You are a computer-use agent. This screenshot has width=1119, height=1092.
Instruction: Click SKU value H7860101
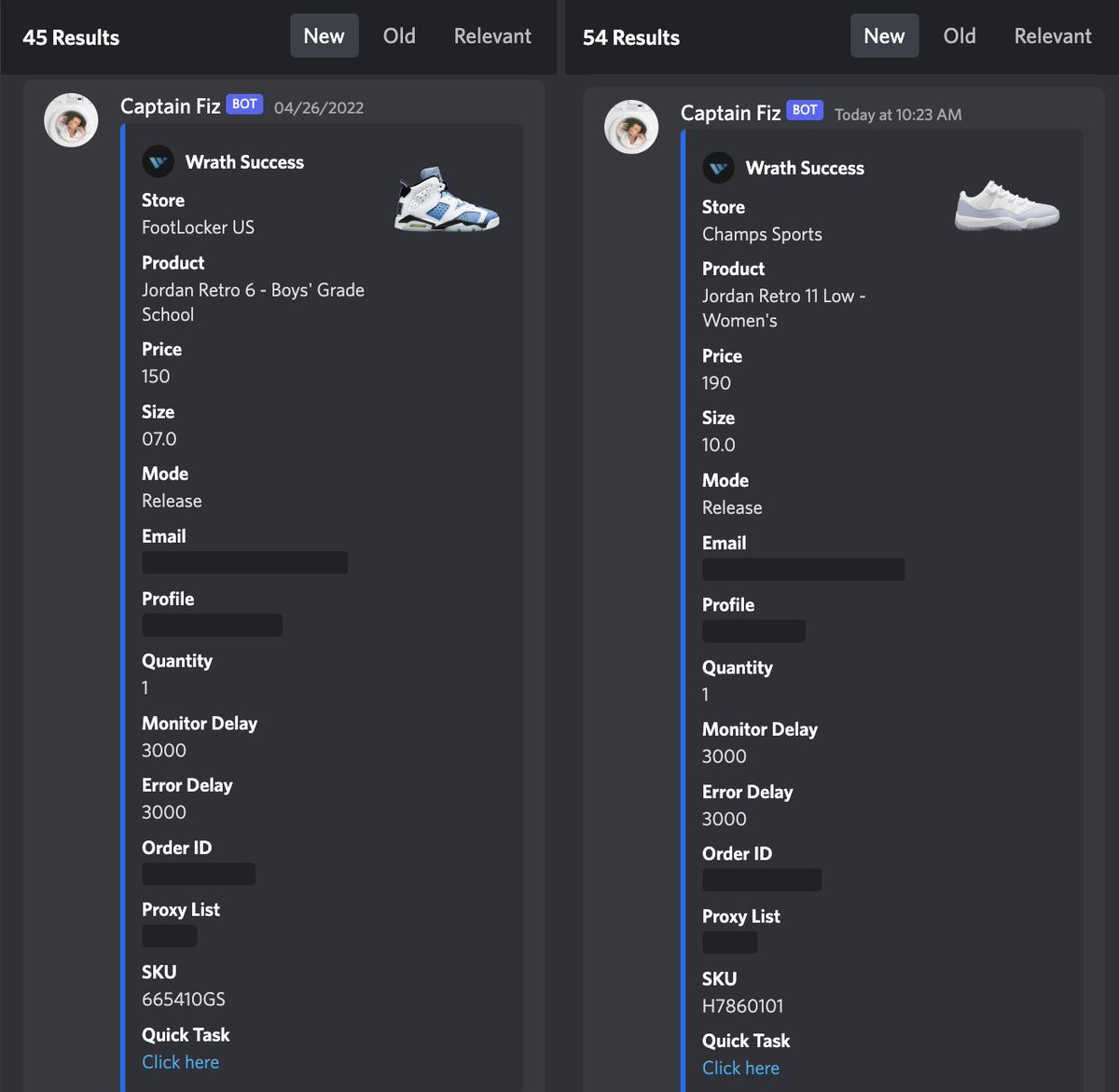click(743, 1006)
